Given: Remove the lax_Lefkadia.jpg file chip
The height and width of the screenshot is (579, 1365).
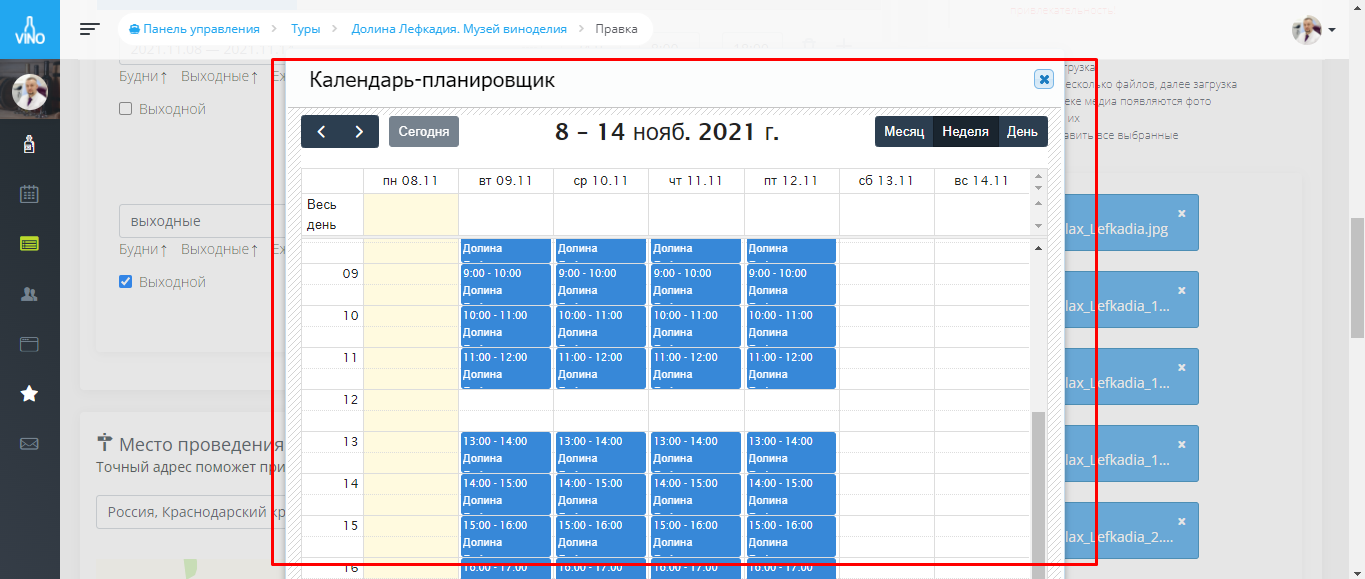Looking at the screenshot, I should tap(1181, 213).
